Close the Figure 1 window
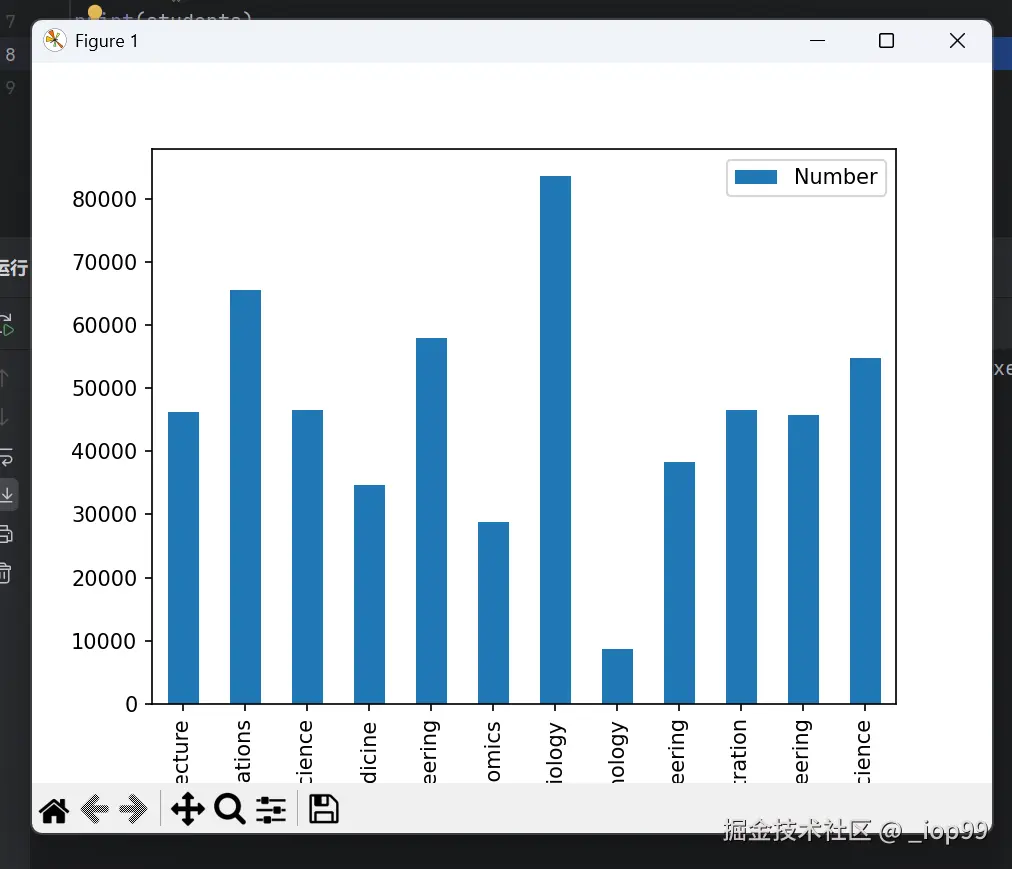The image size is (1012, 869). pyautogui.click(x=957, y=41)
